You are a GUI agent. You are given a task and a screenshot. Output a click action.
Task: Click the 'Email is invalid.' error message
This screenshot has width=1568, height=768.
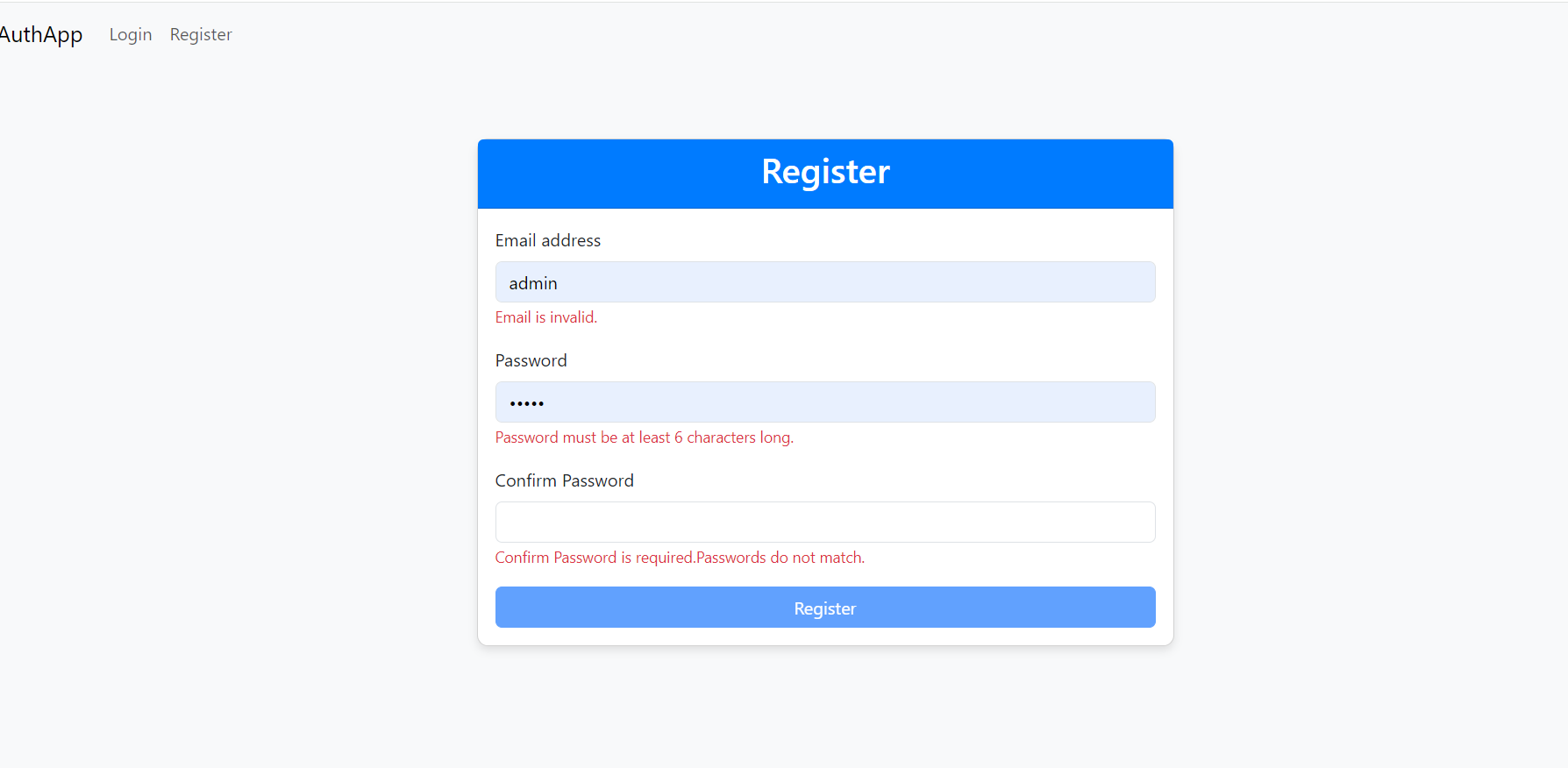point(546,317)
